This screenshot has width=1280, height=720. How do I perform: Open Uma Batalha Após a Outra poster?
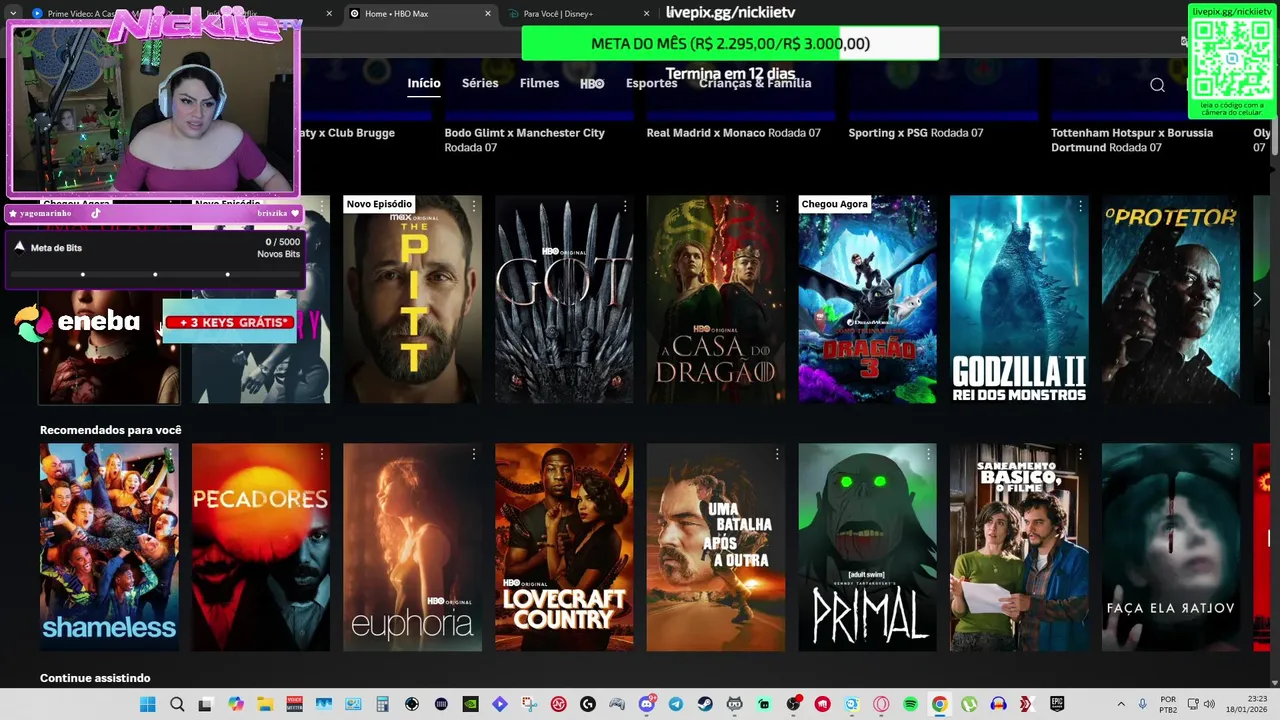[715, 547]
